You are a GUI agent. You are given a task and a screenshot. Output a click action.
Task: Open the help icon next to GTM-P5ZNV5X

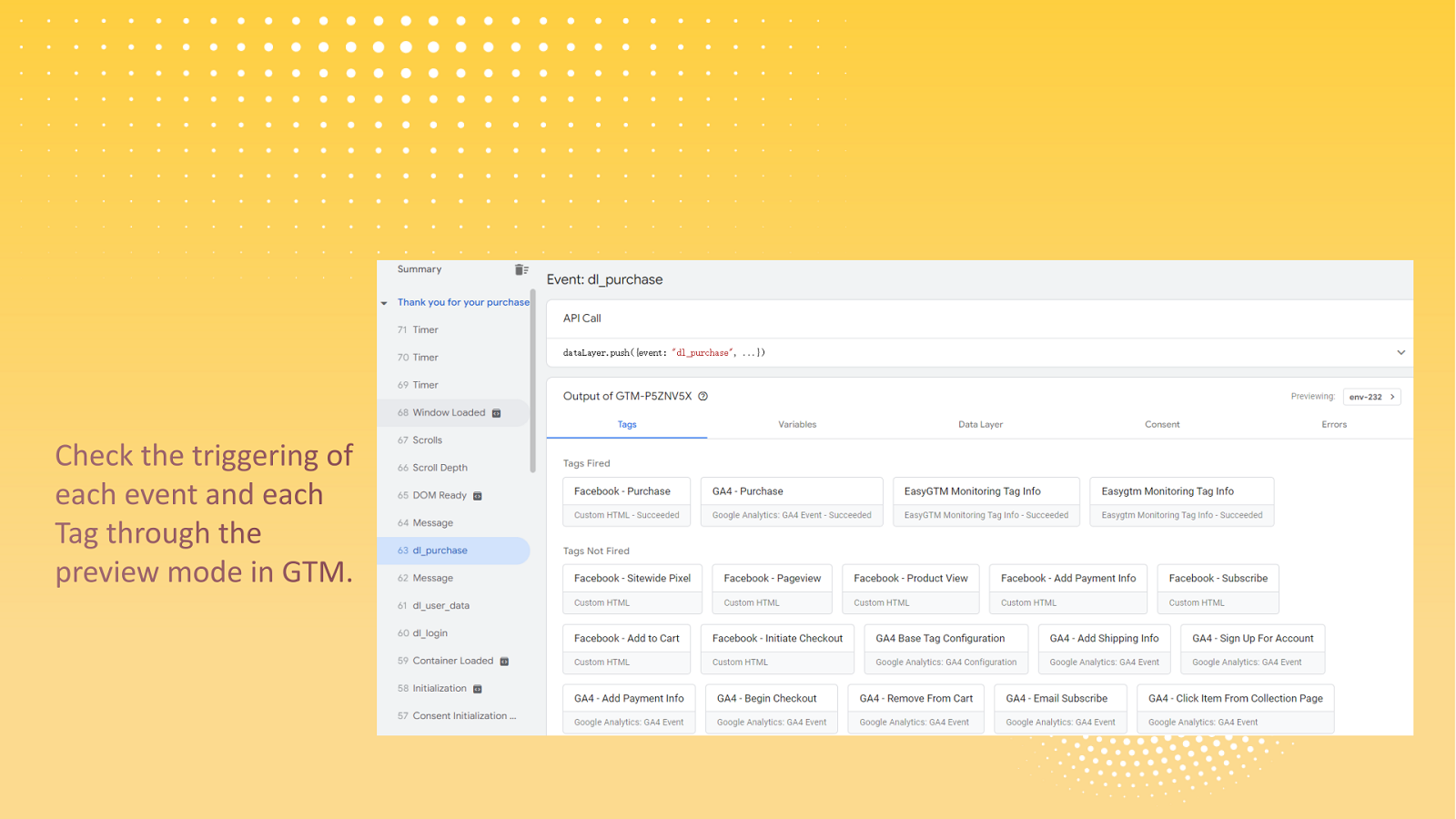703,397
